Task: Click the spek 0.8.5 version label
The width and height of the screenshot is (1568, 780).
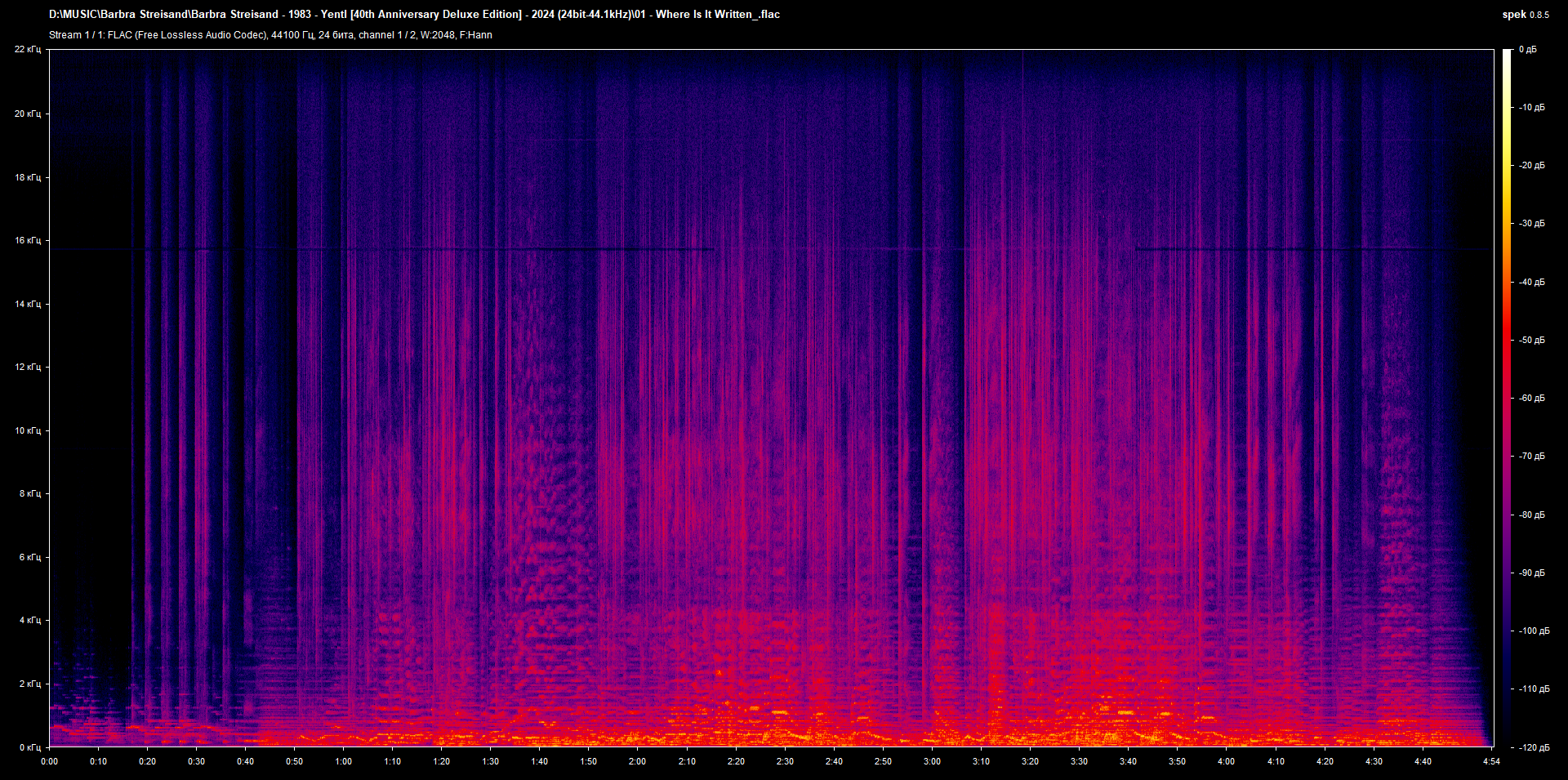Action: pos(1526,14)
